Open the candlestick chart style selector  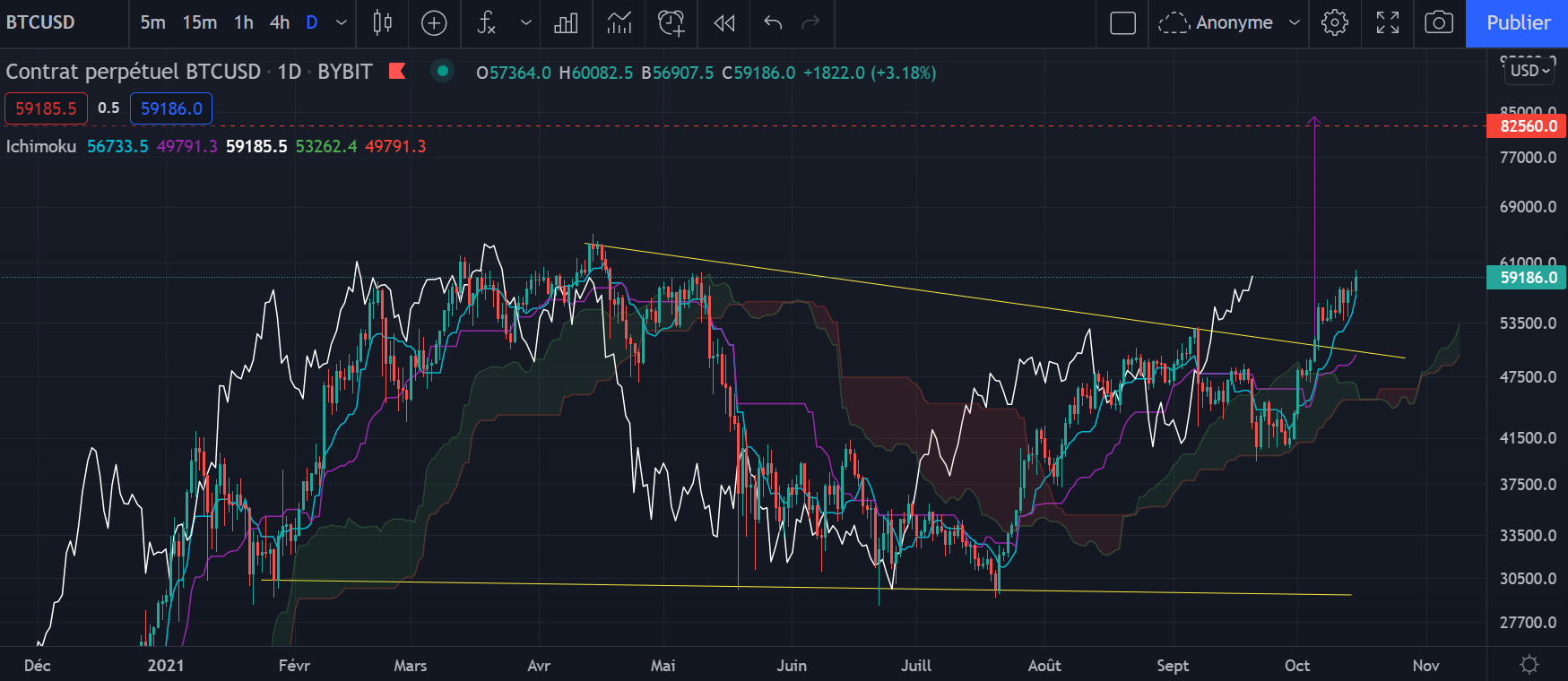[x=382, y=23]
